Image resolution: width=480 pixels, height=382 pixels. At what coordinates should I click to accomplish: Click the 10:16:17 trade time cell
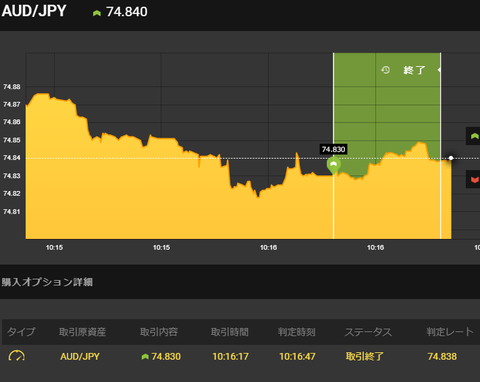[x=230, y=356]
